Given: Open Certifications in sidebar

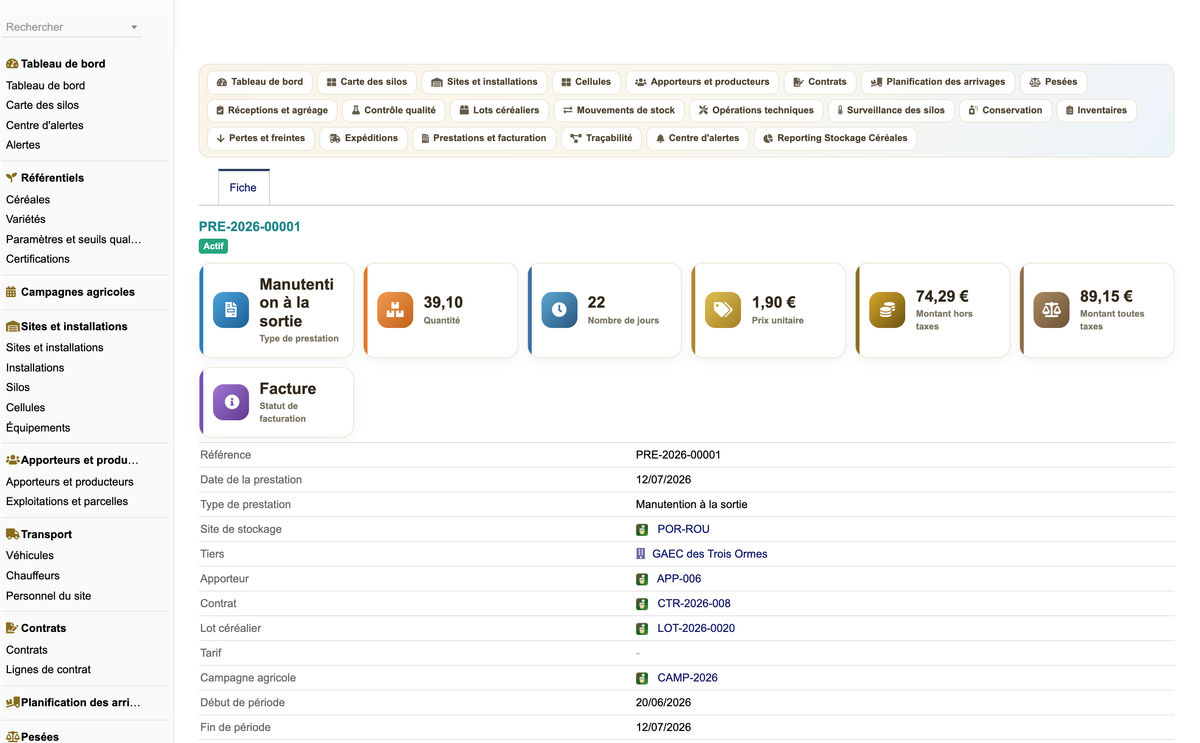Looking at the screenshot, I should (38, 259).
